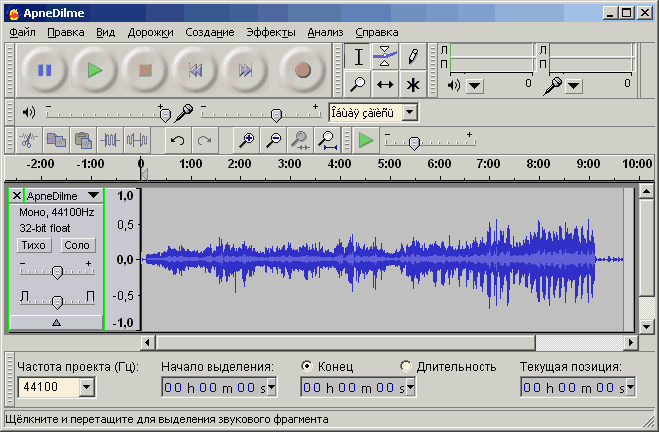Fit project in window icon

coord(327,140)
